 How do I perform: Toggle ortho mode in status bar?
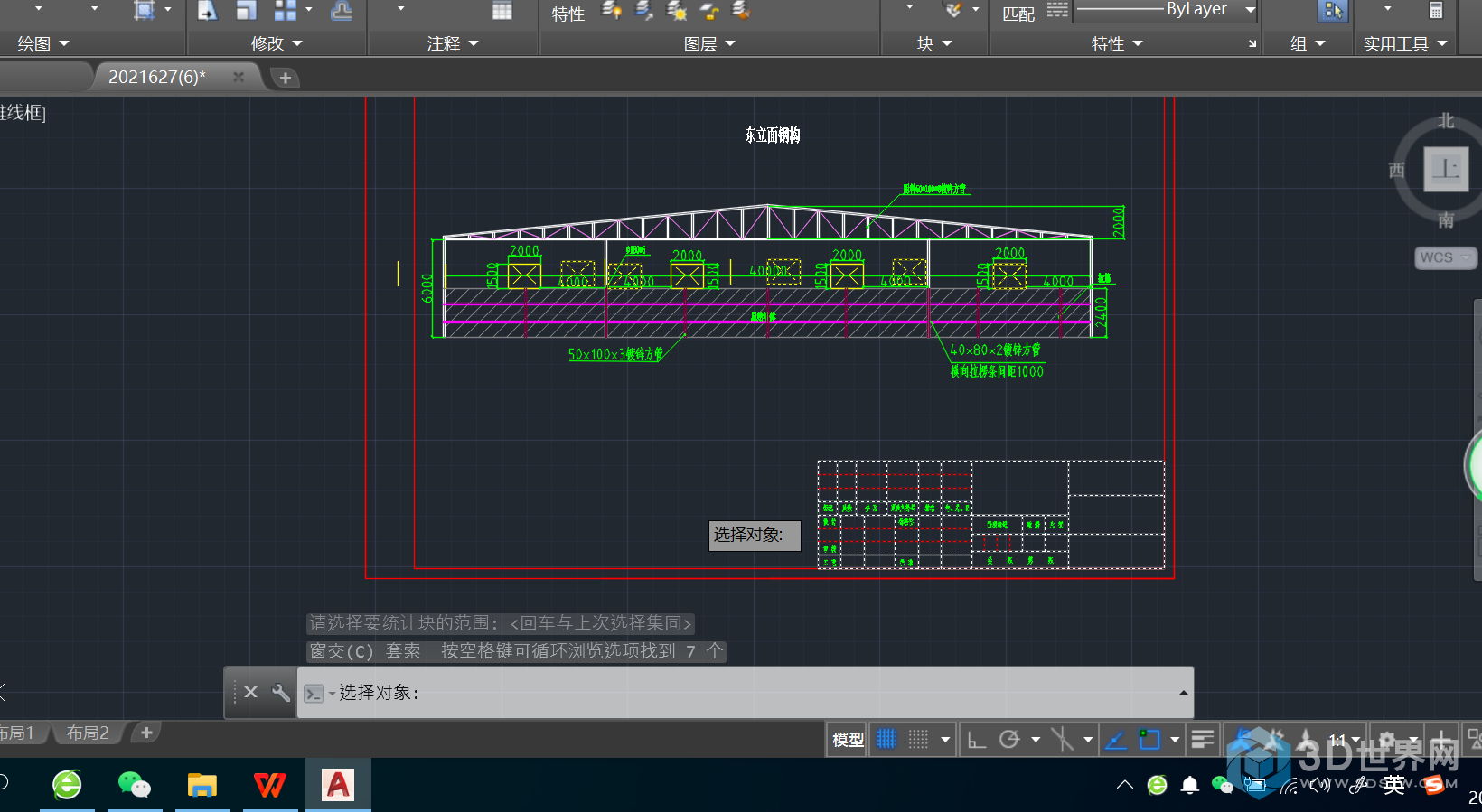coord(977,740)
